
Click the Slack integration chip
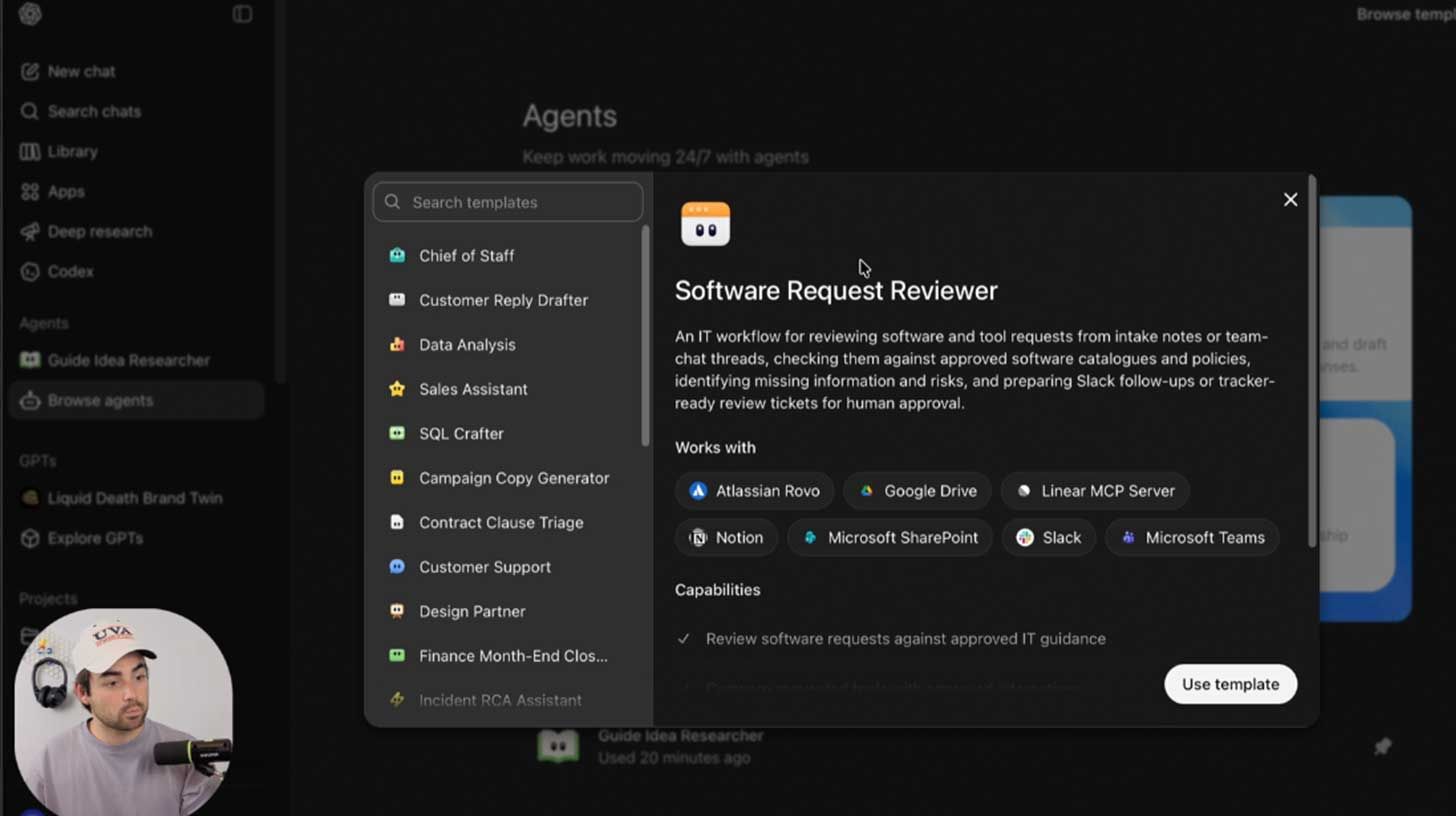pyautogui.click(x=1049, y=537)
